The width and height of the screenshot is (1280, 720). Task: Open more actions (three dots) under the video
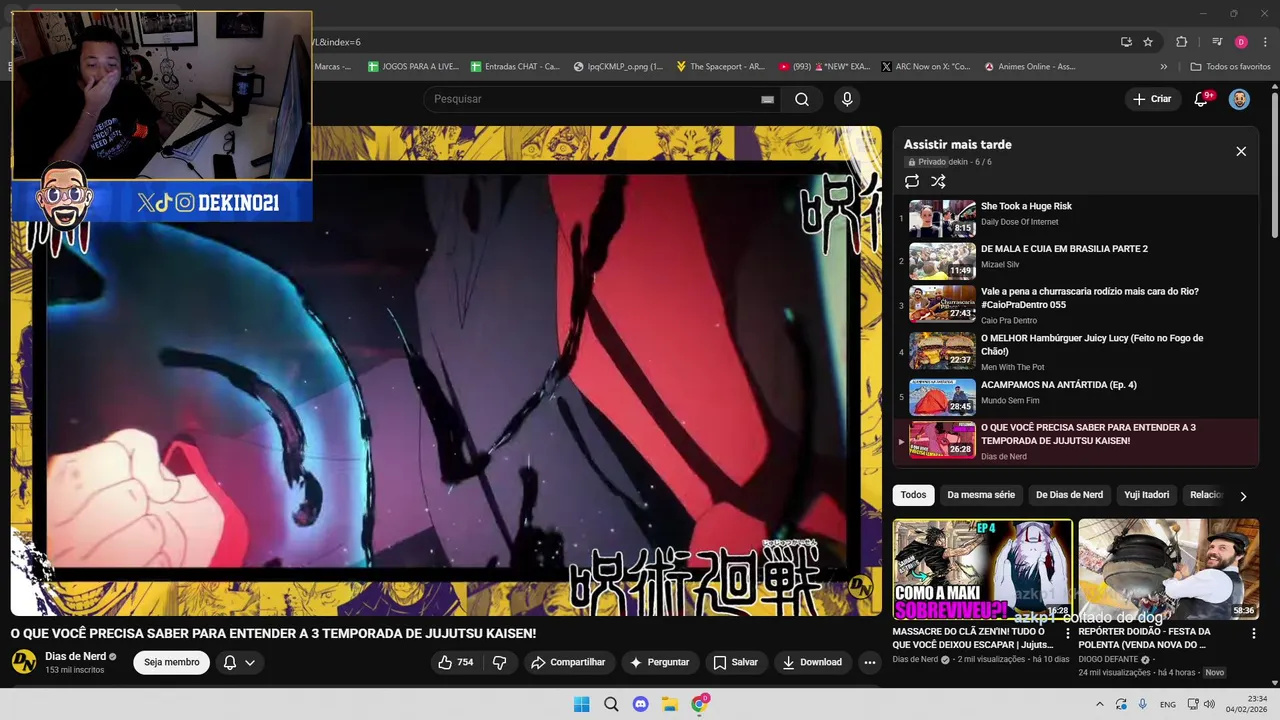870,662
